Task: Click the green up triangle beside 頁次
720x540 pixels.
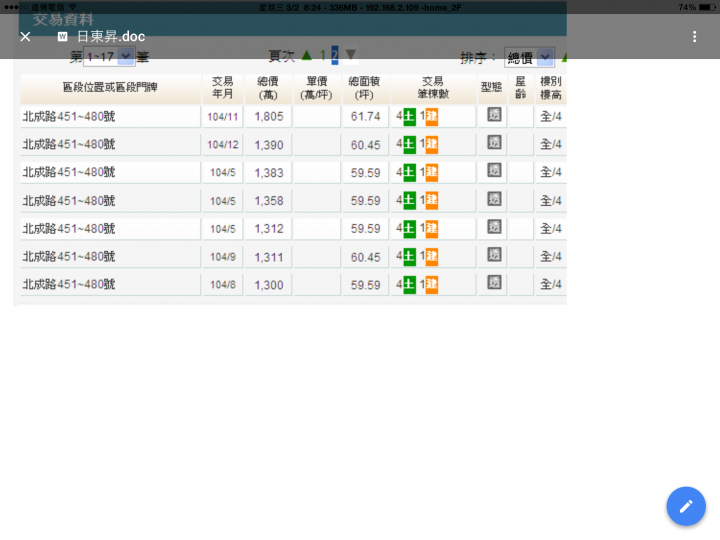Action: click(307, 56)
